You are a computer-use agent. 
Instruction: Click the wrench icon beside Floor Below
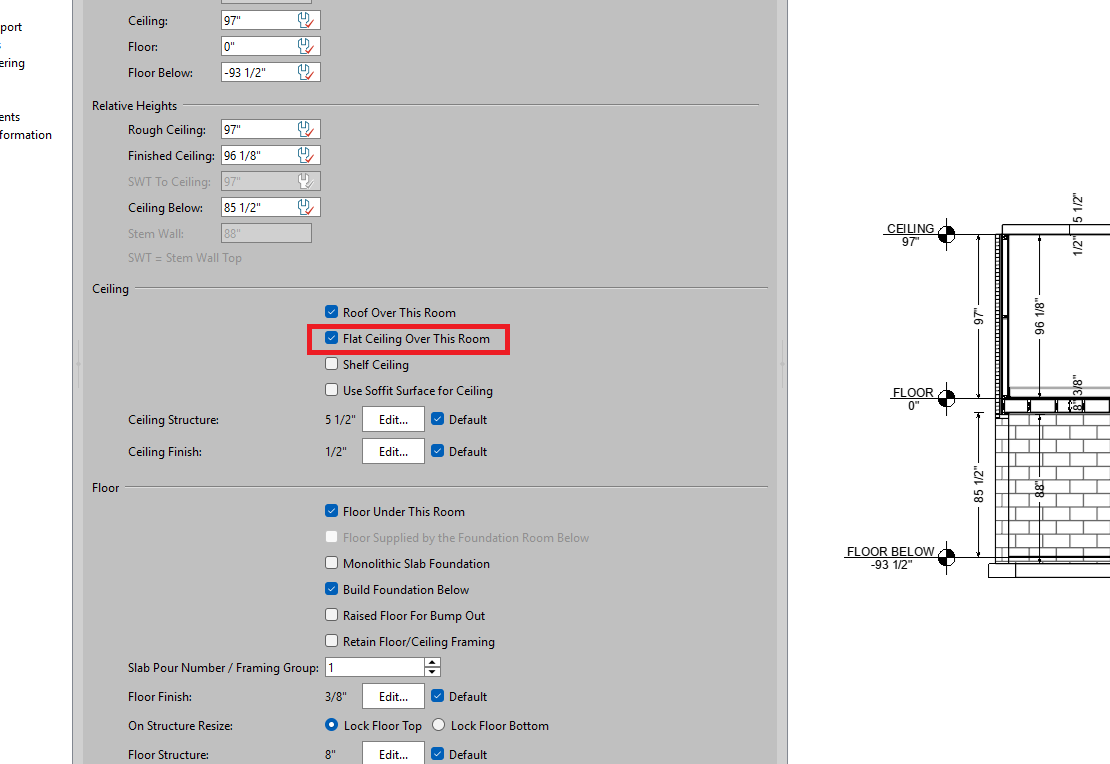click(307, 73)
